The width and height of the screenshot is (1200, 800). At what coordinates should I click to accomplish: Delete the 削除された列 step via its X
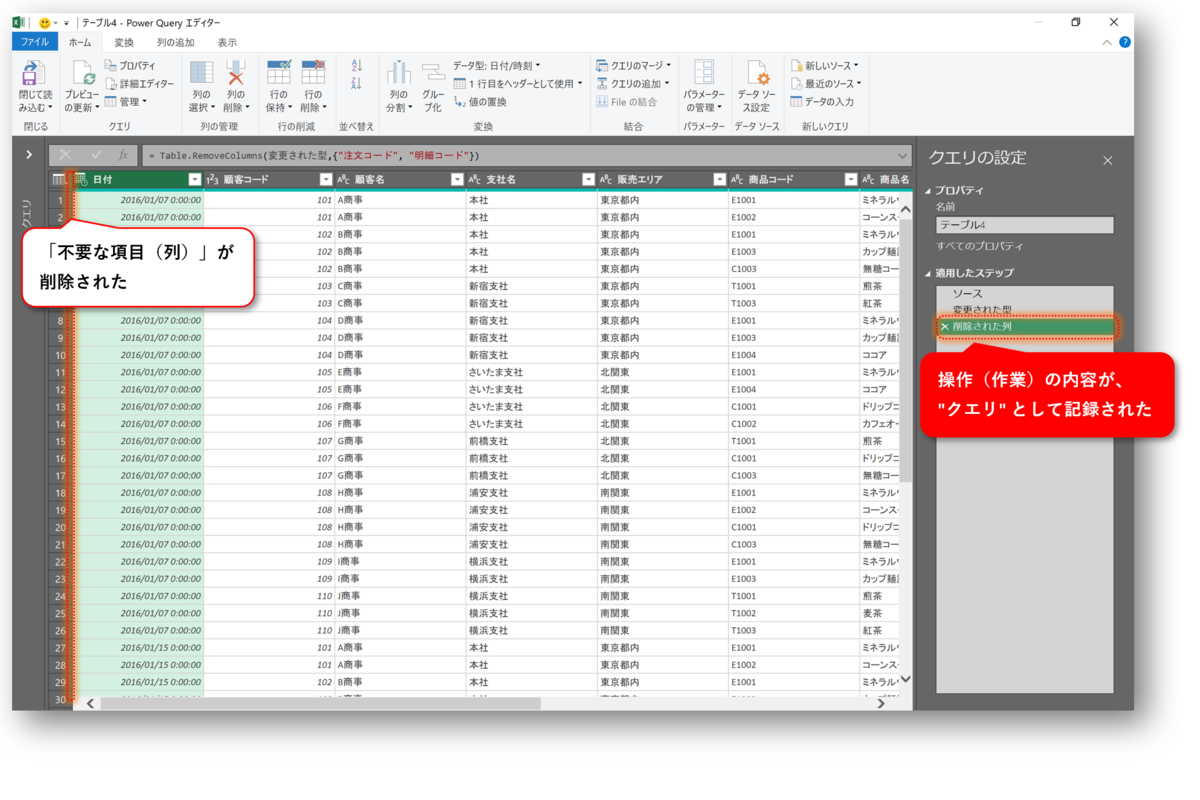[x=944, y=327]
